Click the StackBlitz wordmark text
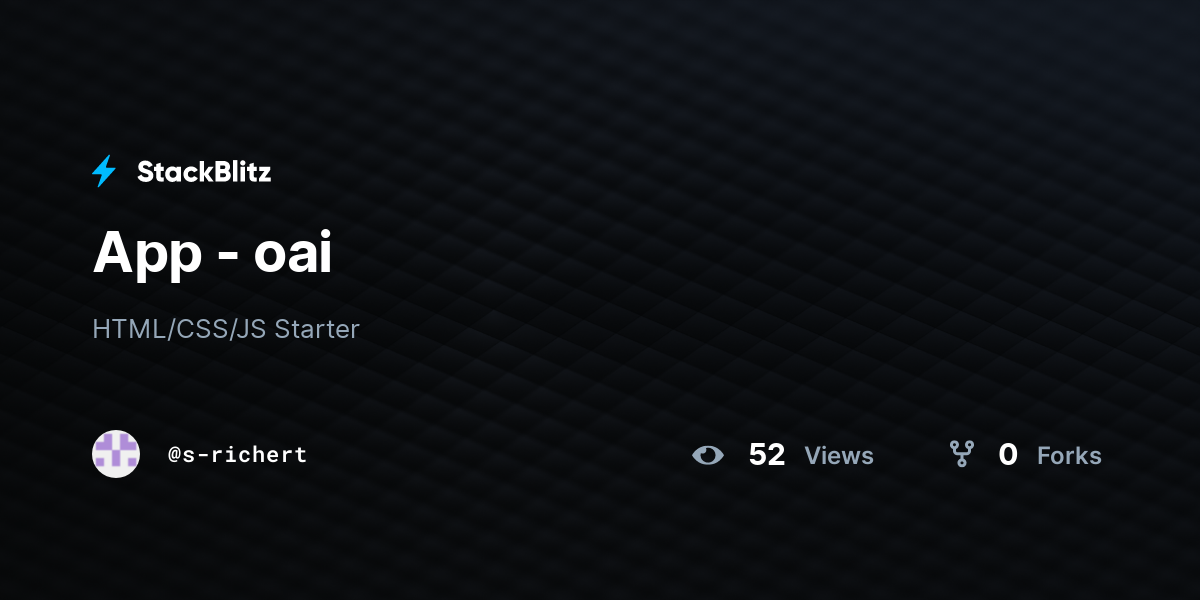The height and width of the screenshot is (600, 1200). coord(204,172)
